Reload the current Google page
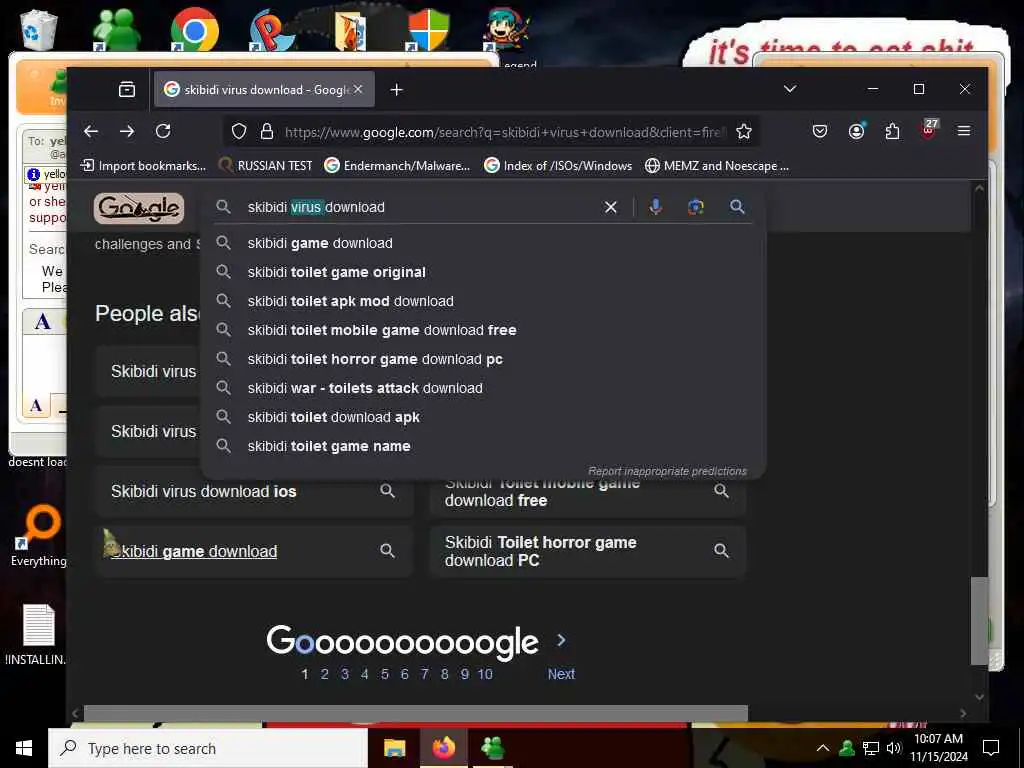 coord(163,131)
